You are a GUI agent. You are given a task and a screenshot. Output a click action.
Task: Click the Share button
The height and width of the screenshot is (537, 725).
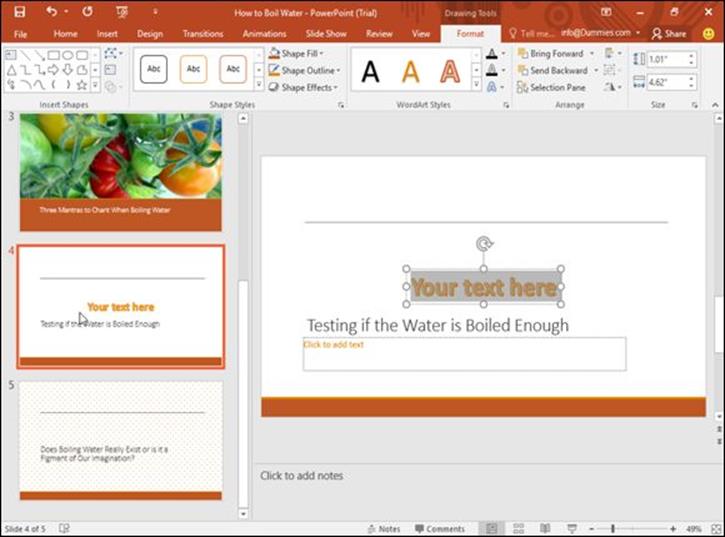[669, 33]
